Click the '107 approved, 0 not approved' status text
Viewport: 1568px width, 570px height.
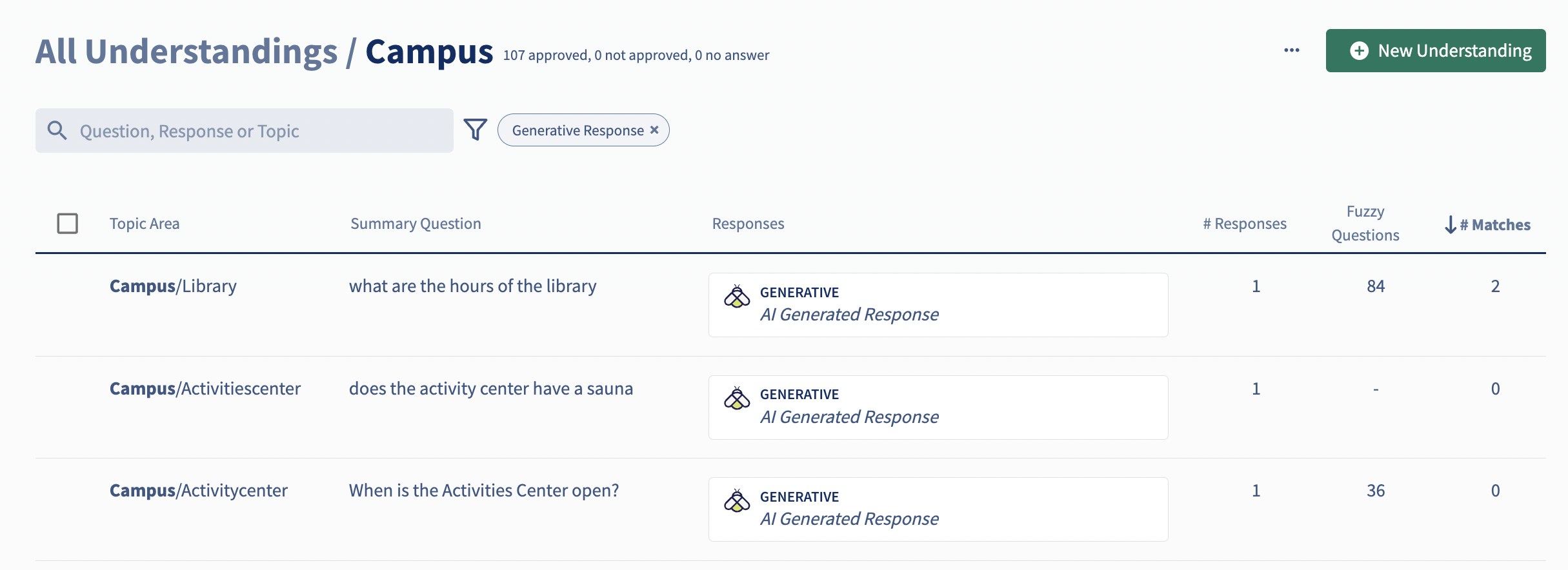(x=636, y=55)
